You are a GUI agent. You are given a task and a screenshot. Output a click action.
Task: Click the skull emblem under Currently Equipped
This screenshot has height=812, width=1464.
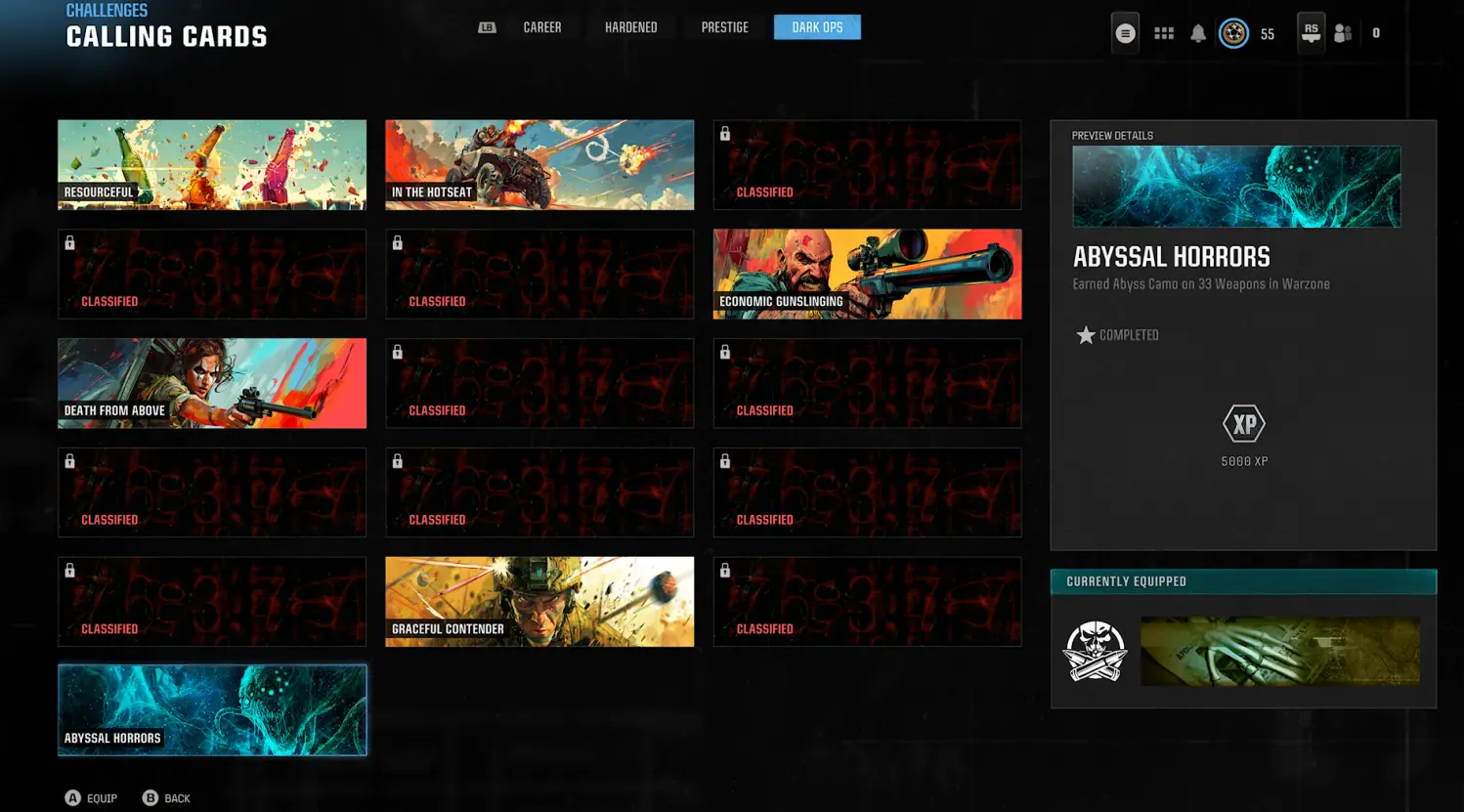[x=1095, y=651]
